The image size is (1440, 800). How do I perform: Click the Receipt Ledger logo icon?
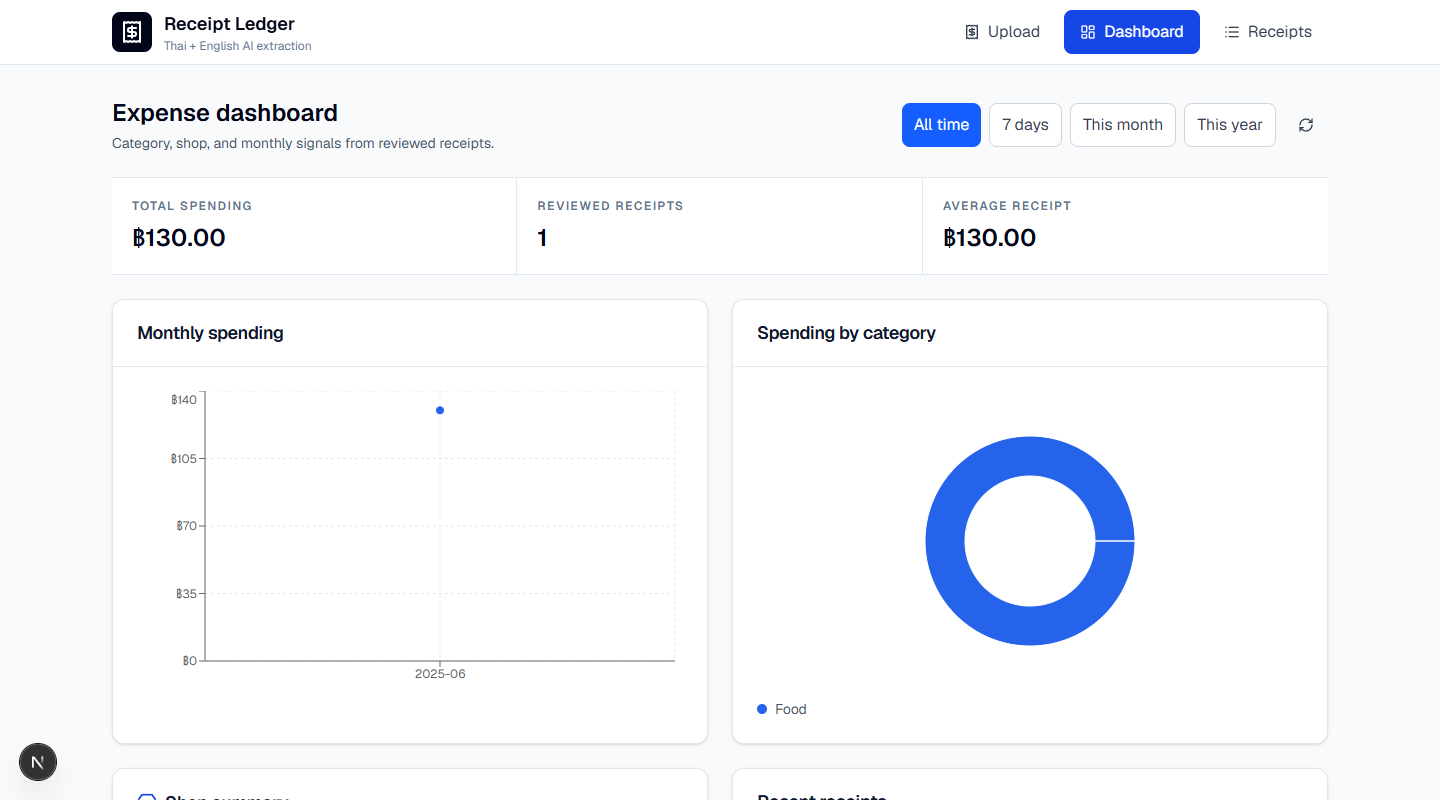click(132, 32)
